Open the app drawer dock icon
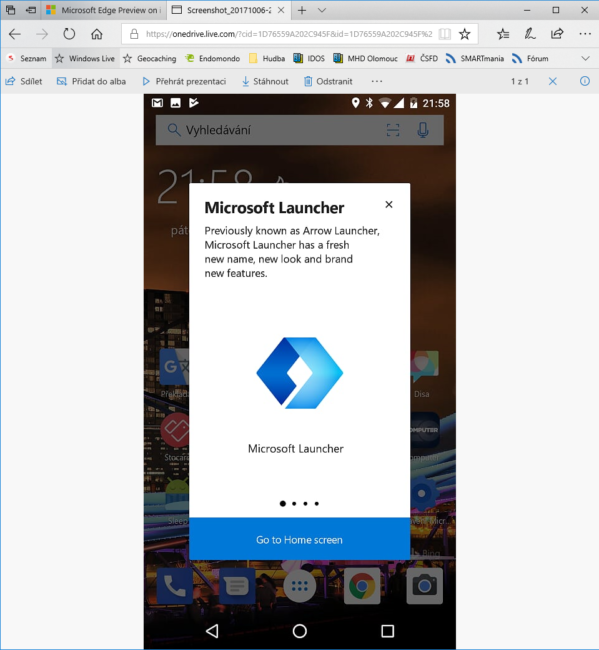Screen dimensions: 599x650 pyautogui.click(x=300, y=586)
